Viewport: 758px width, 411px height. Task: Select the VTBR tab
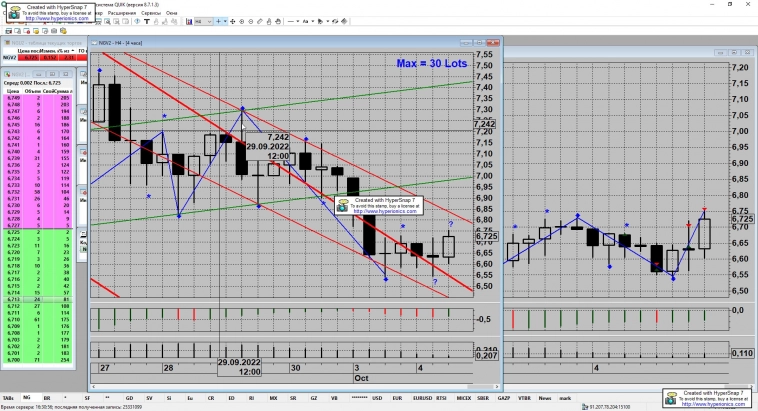click(x=524, y=397)
